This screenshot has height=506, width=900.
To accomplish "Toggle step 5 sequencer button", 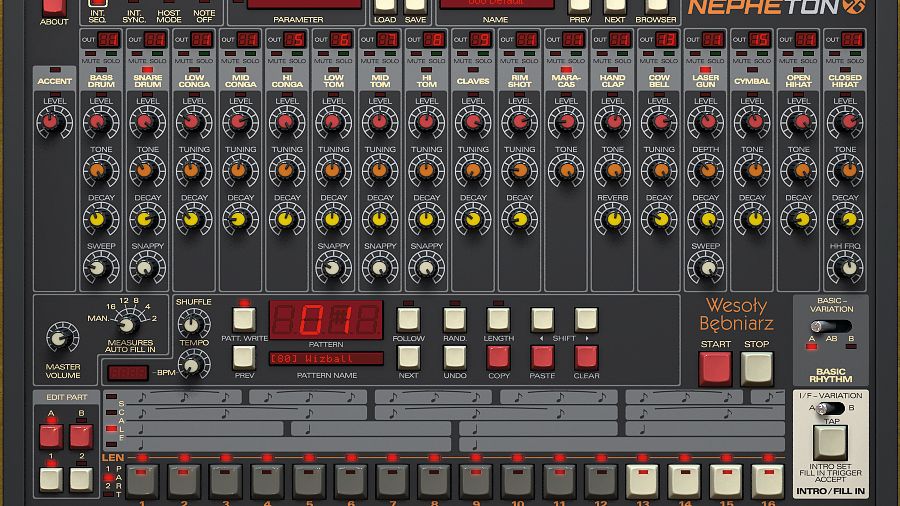I will (x=309, y=481).
